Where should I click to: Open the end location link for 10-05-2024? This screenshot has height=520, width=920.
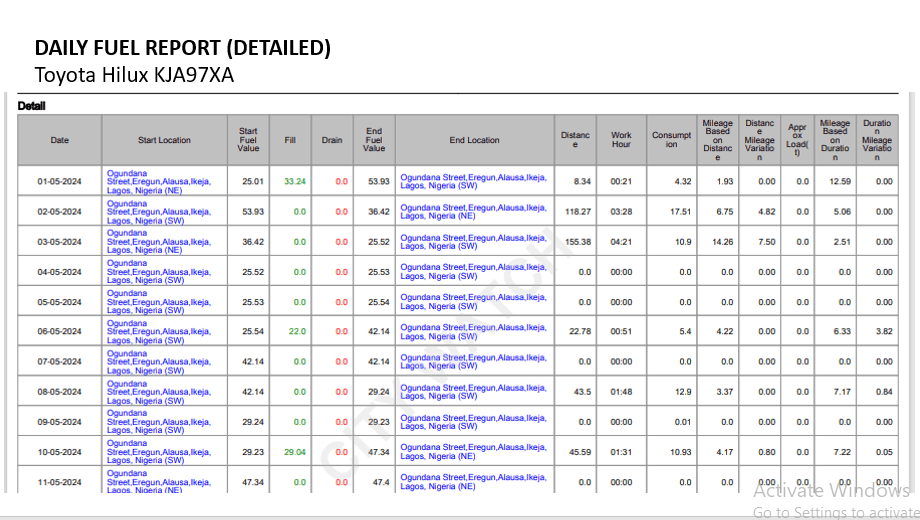[473, 452]
